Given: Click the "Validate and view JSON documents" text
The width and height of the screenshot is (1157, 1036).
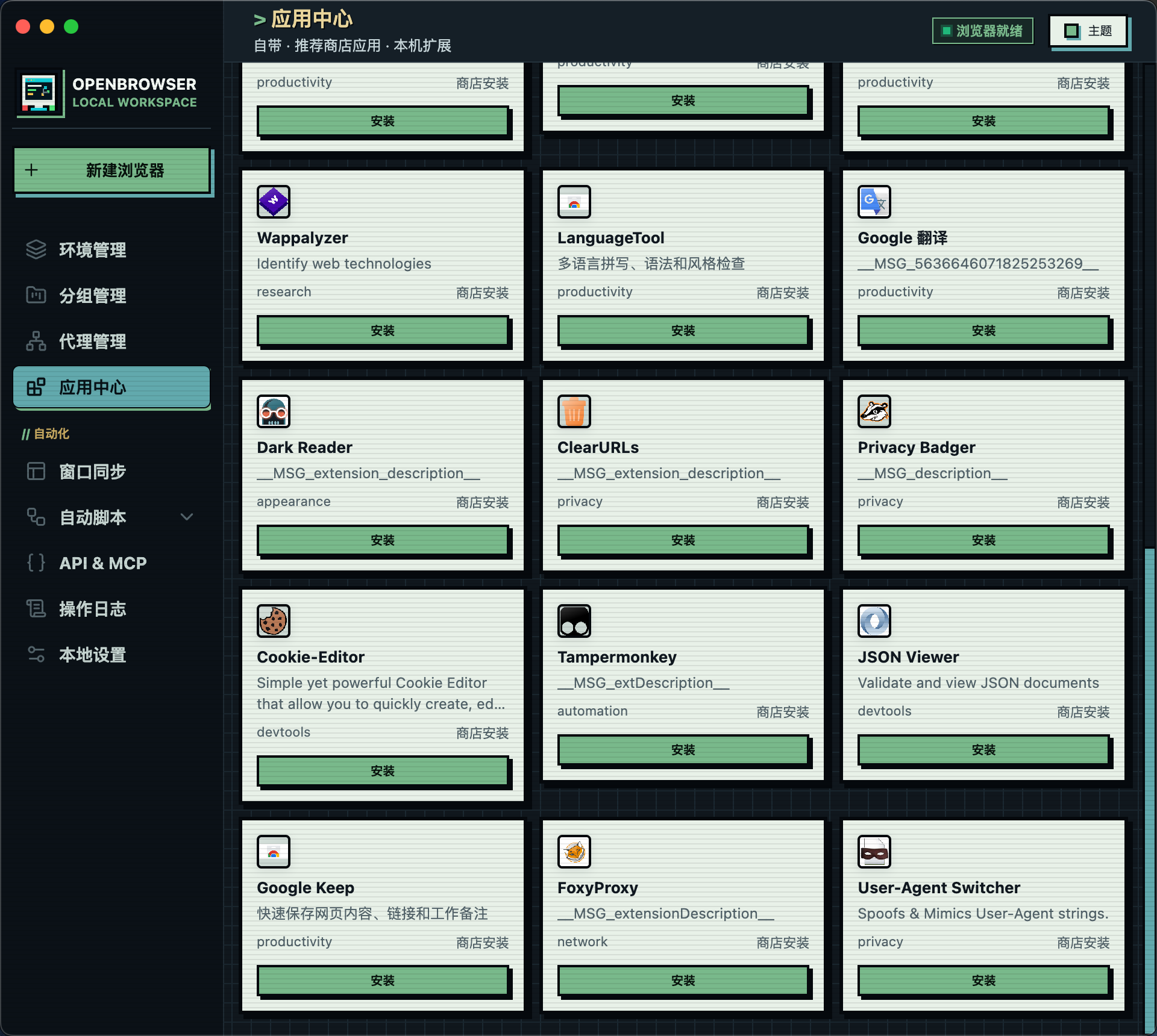Looking at the screenshot, I should (978, 683).
